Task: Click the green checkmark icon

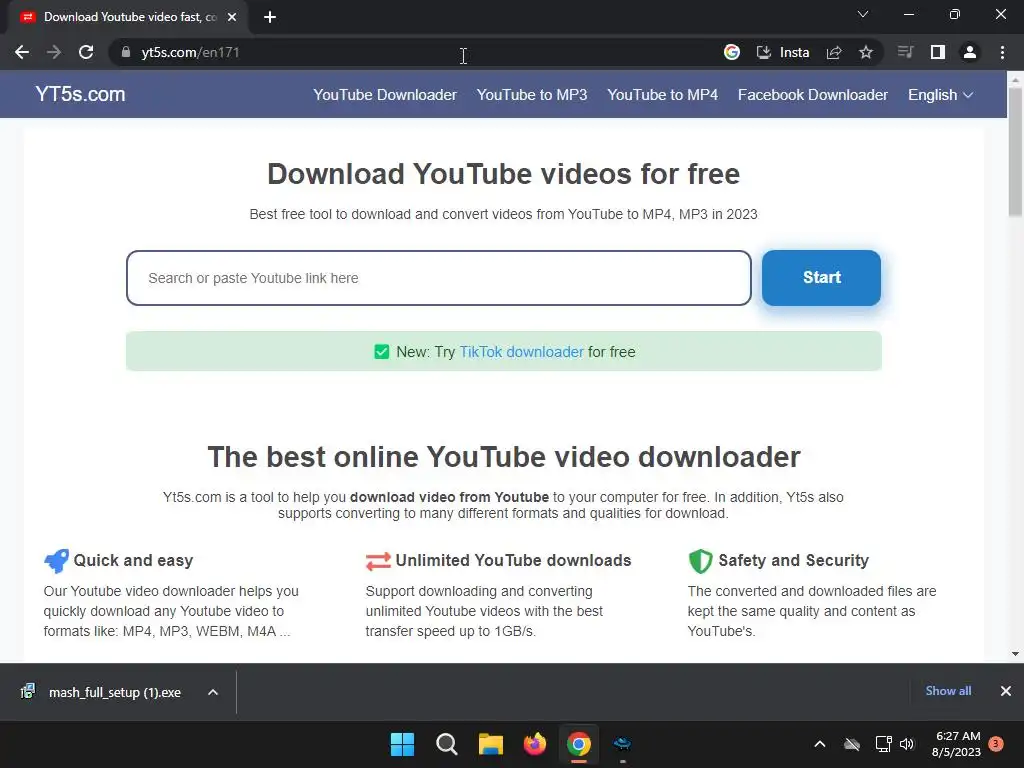Action: pos(381,352)
